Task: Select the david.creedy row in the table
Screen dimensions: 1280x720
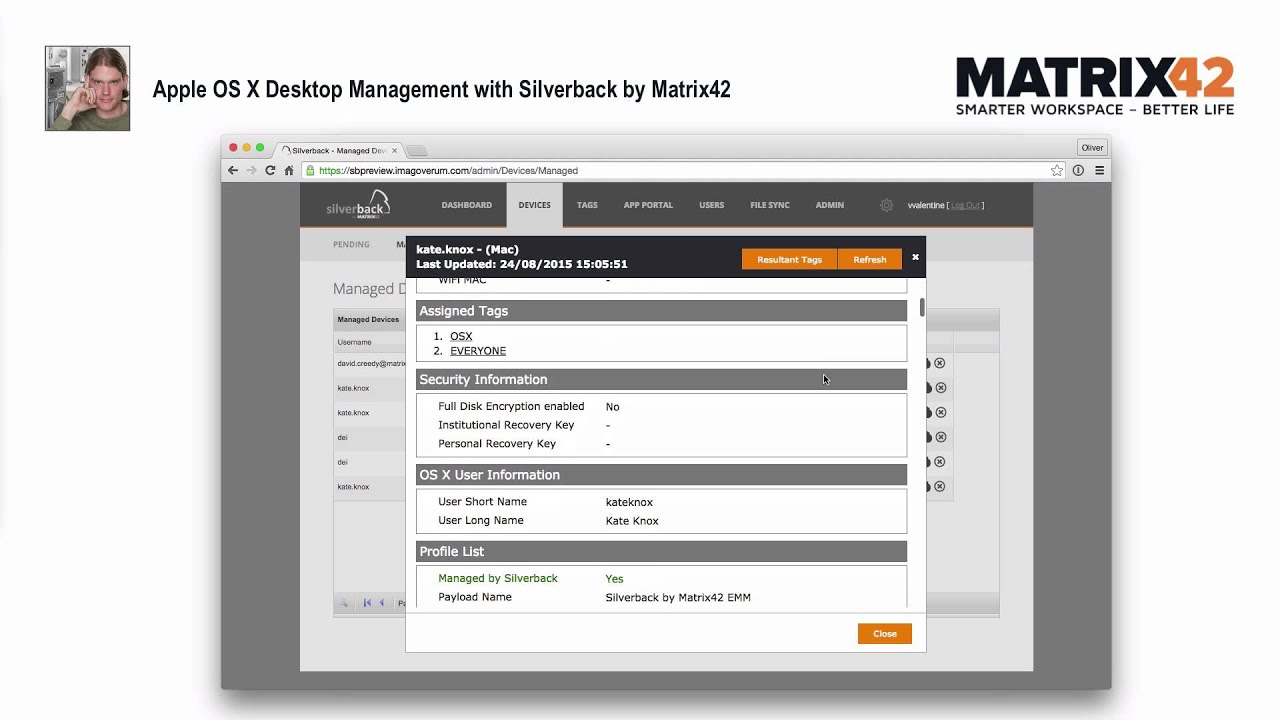Action: pos(370,364)
